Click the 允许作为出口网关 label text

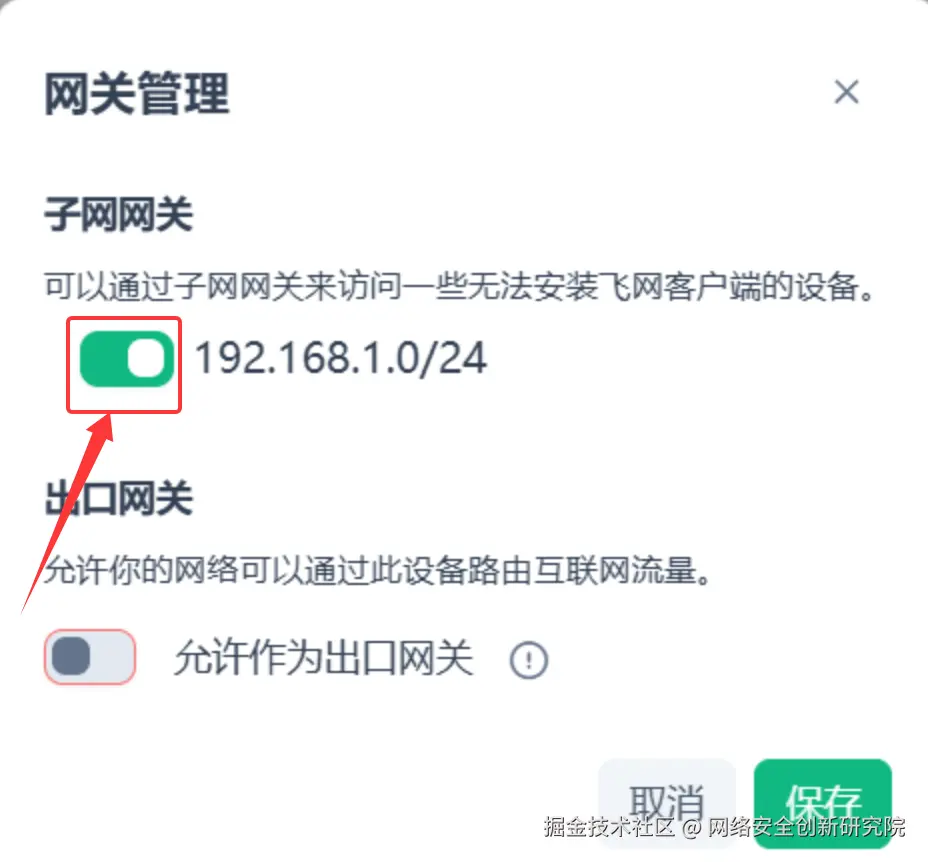pos(324,658)
